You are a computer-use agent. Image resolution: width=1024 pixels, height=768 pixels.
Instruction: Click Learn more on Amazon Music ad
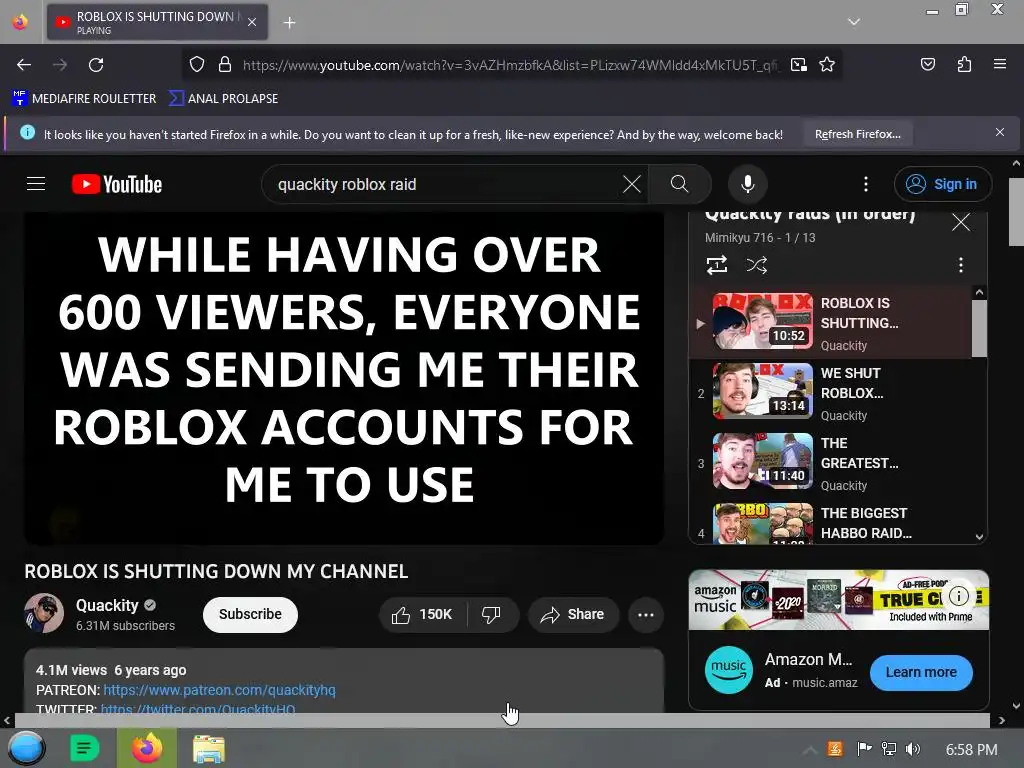(921, 672)
